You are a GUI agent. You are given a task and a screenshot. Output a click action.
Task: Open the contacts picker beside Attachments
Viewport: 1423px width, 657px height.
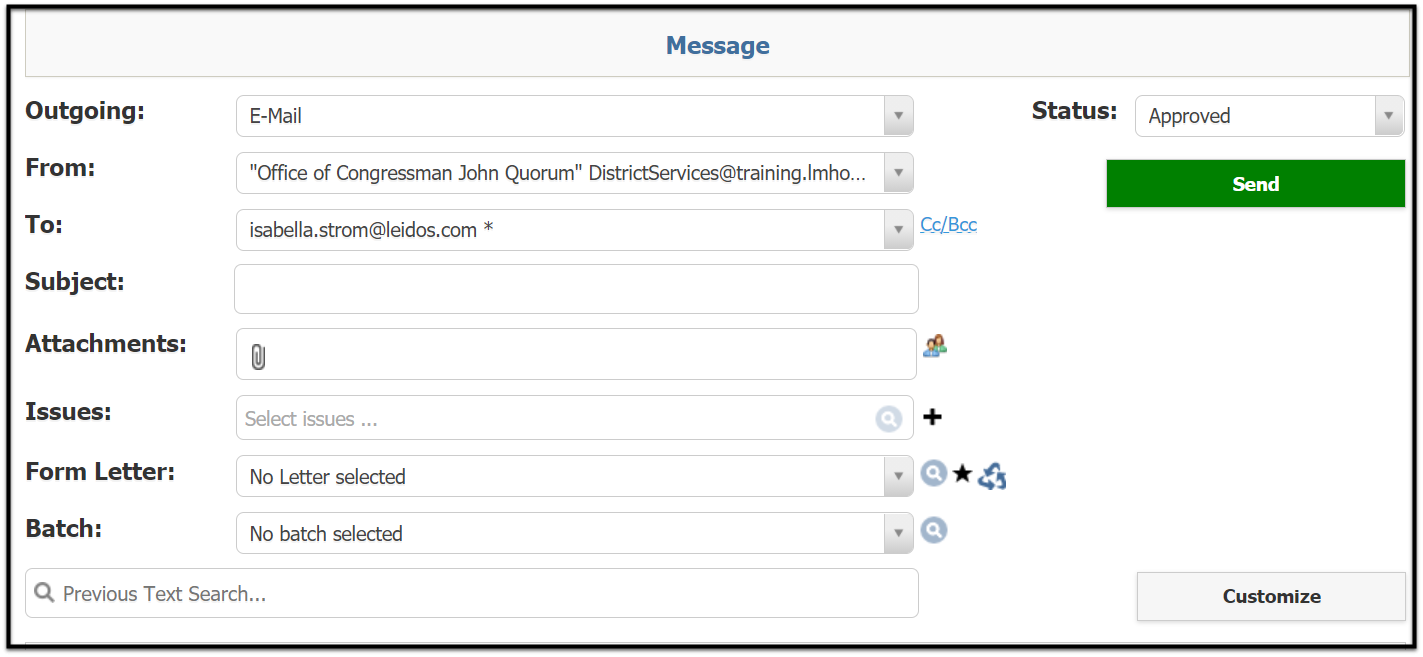click(x=935, y=346)
